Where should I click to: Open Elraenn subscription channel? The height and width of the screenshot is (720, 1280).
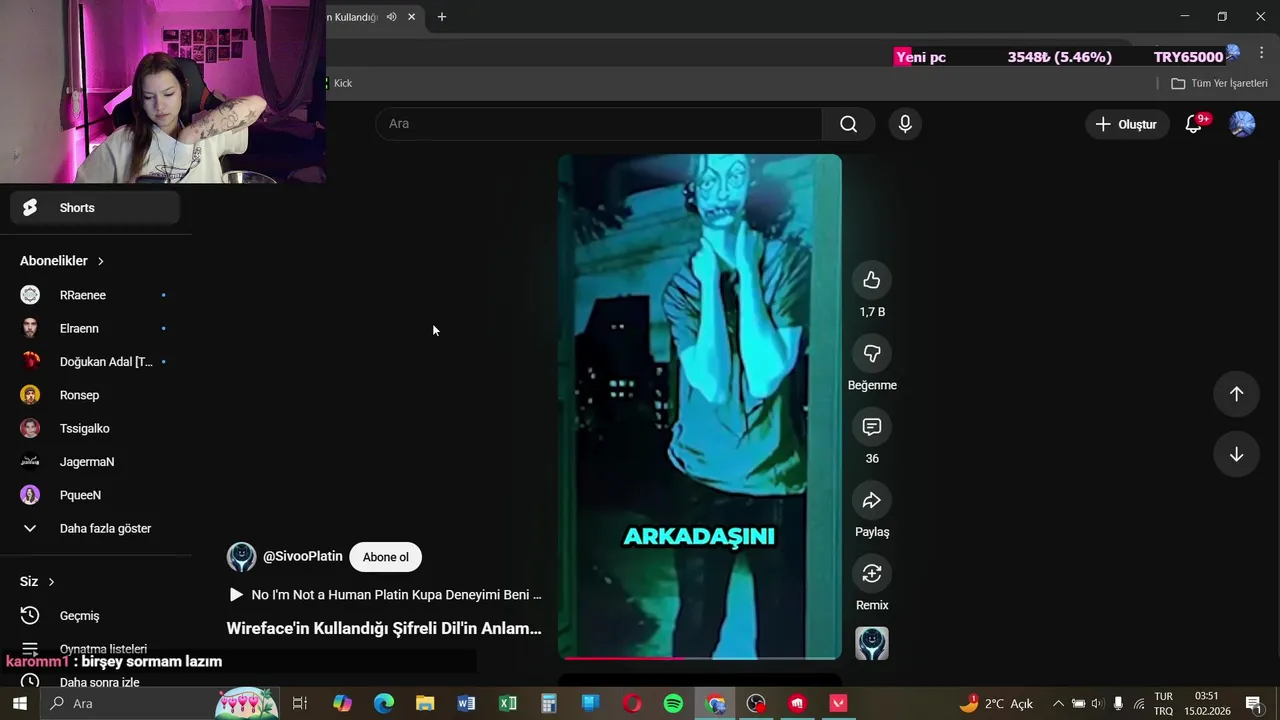[95, 328]
